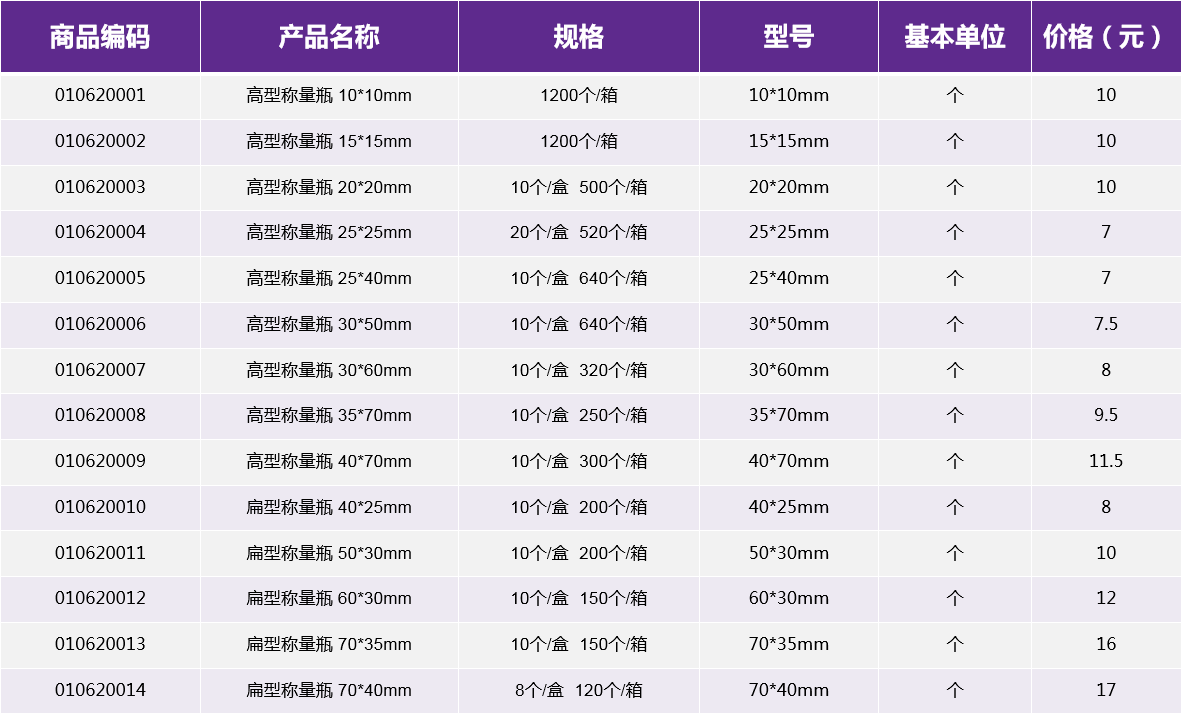
Task: Click the 型号 column header
Action: click(789, 36)
